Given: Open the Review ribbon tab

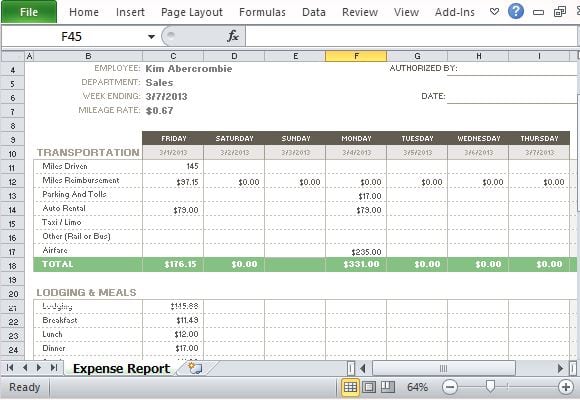Looking at the screenshot, I should [360, 12].
